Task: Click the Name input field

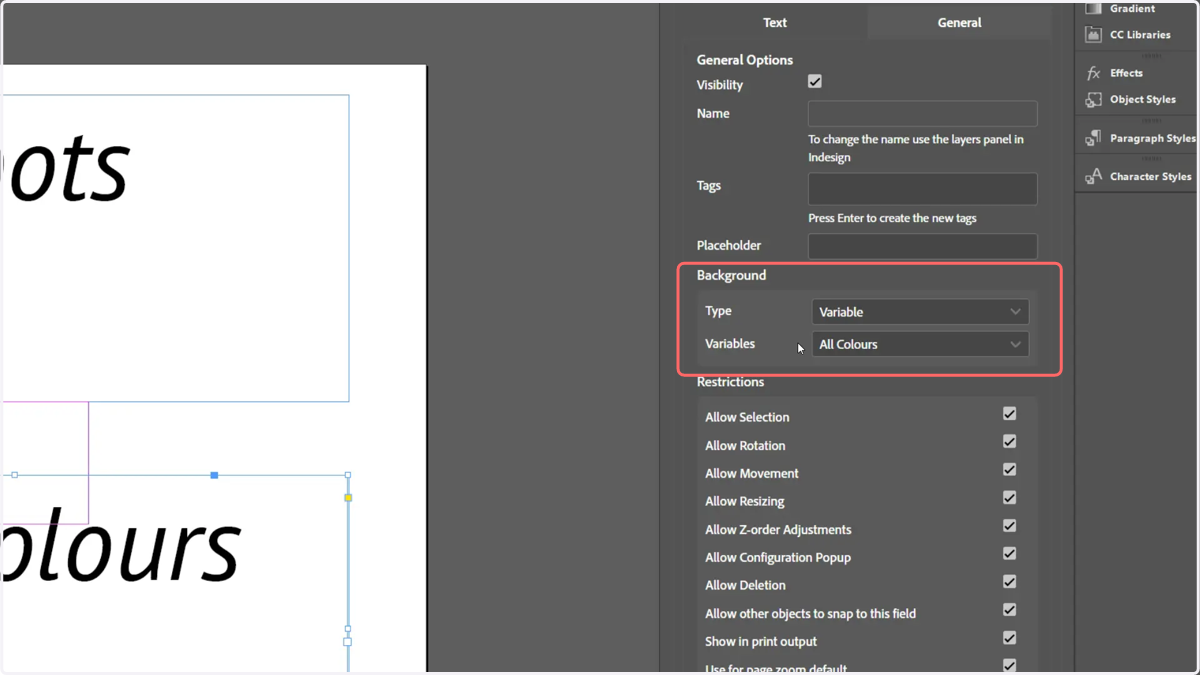Action: click(922, 114)
